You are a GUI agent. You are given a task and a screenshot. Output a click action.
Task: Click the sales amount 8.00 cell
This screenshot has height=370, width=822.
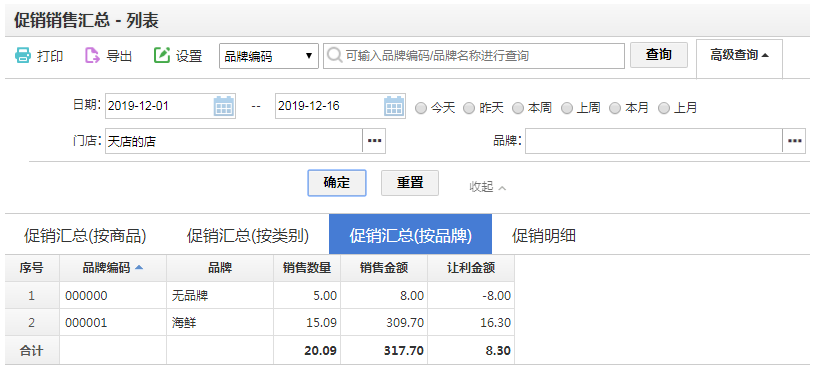coord(384,296)
